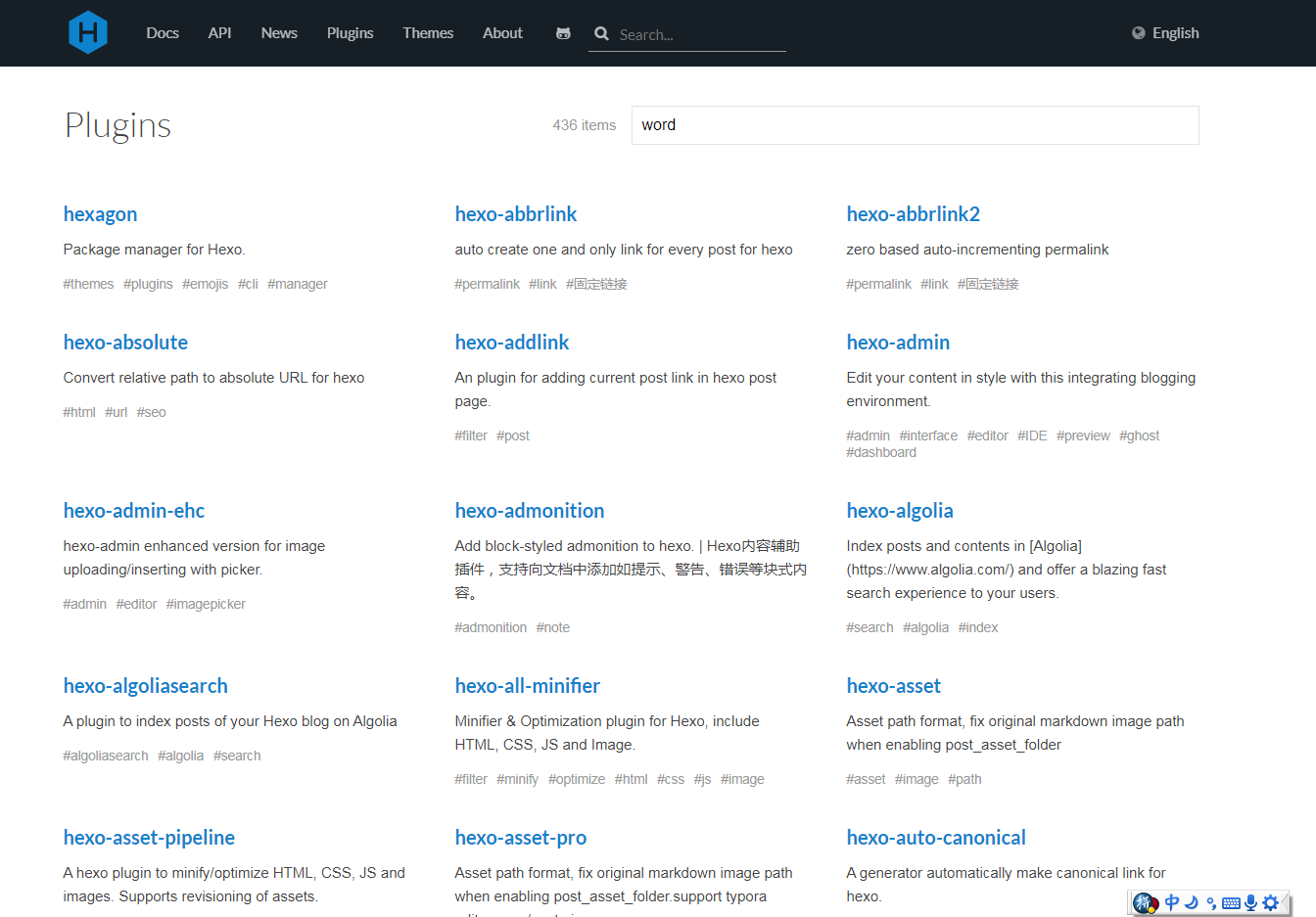1316x917 pixels.
Task: Open the hexo-admin plugin link
Action: pos(898,343)
